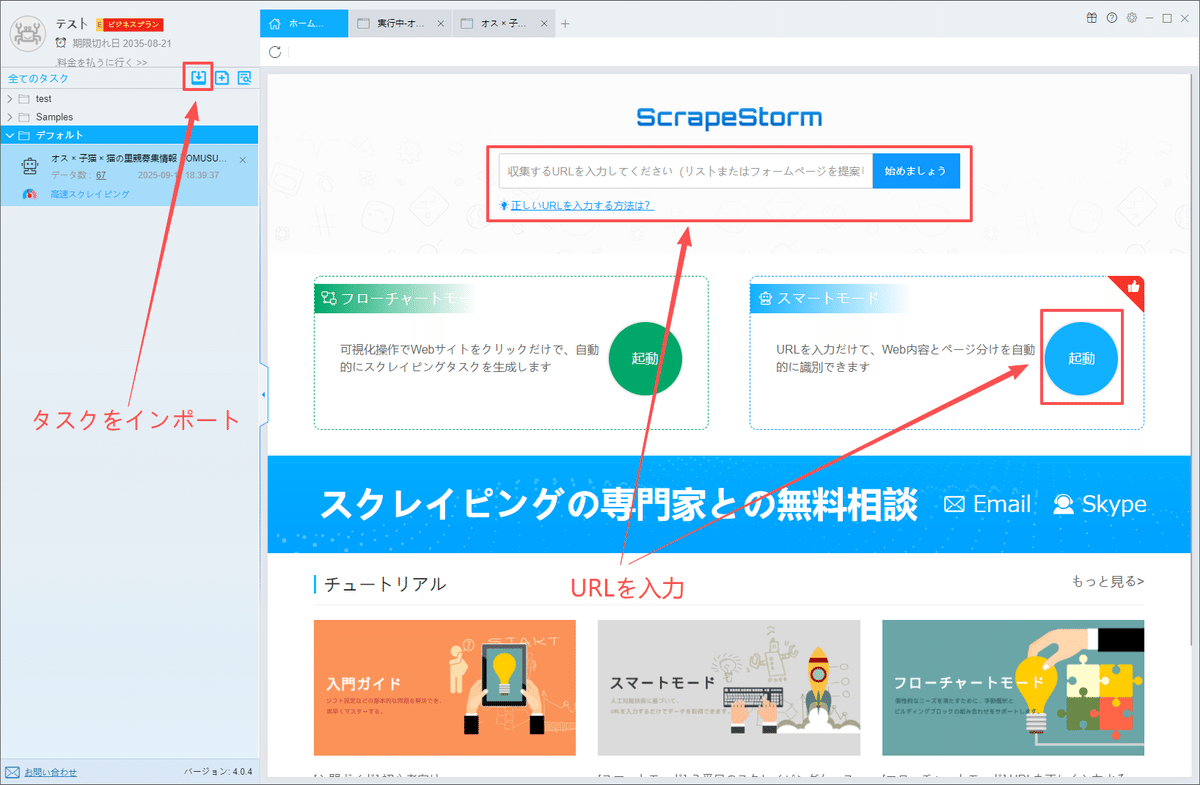Click the バージョン: 4.0.4 text
The width and height of the screenshot is (1200, 785).
click(218, 772)
